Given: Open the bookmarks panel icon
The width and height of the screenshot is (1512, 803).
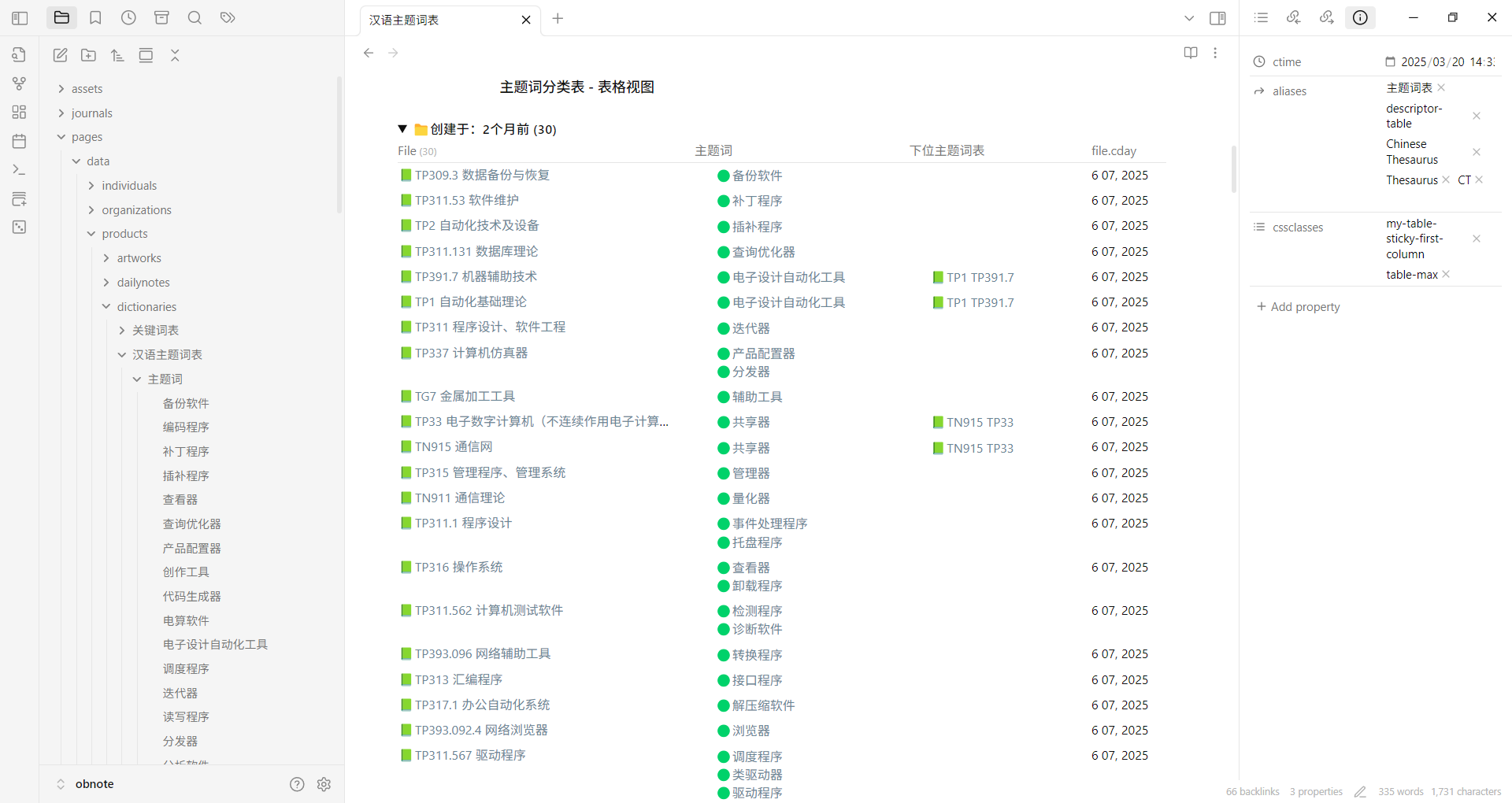Looking at the screenshot, I should [x=95, y=18].
